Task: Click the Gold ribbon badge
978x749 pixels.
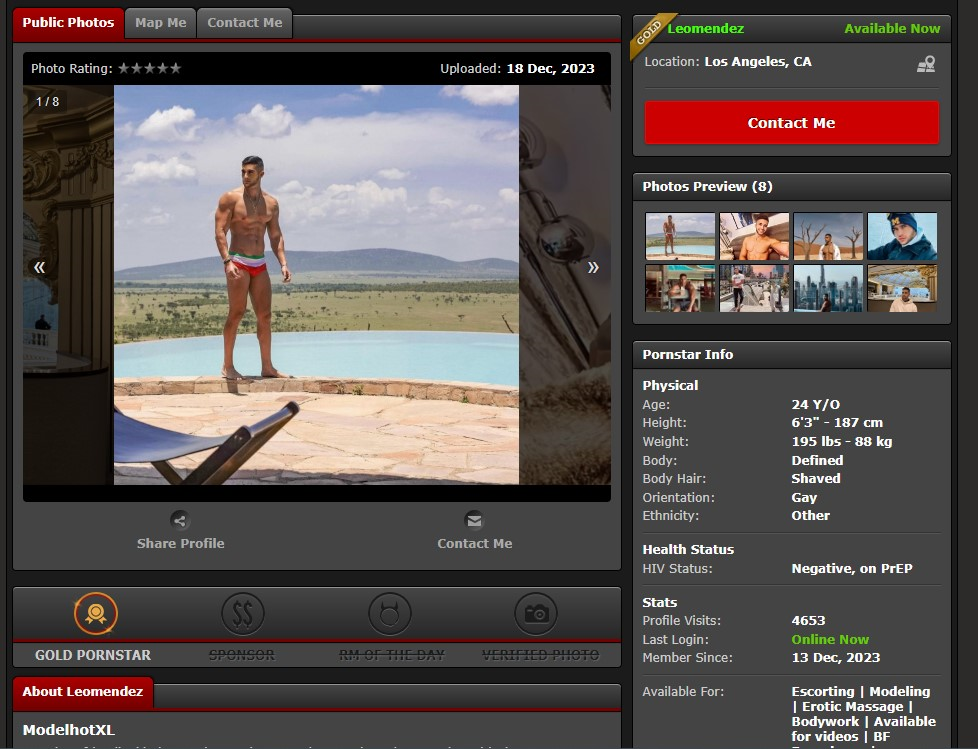Action: (650, 34)
